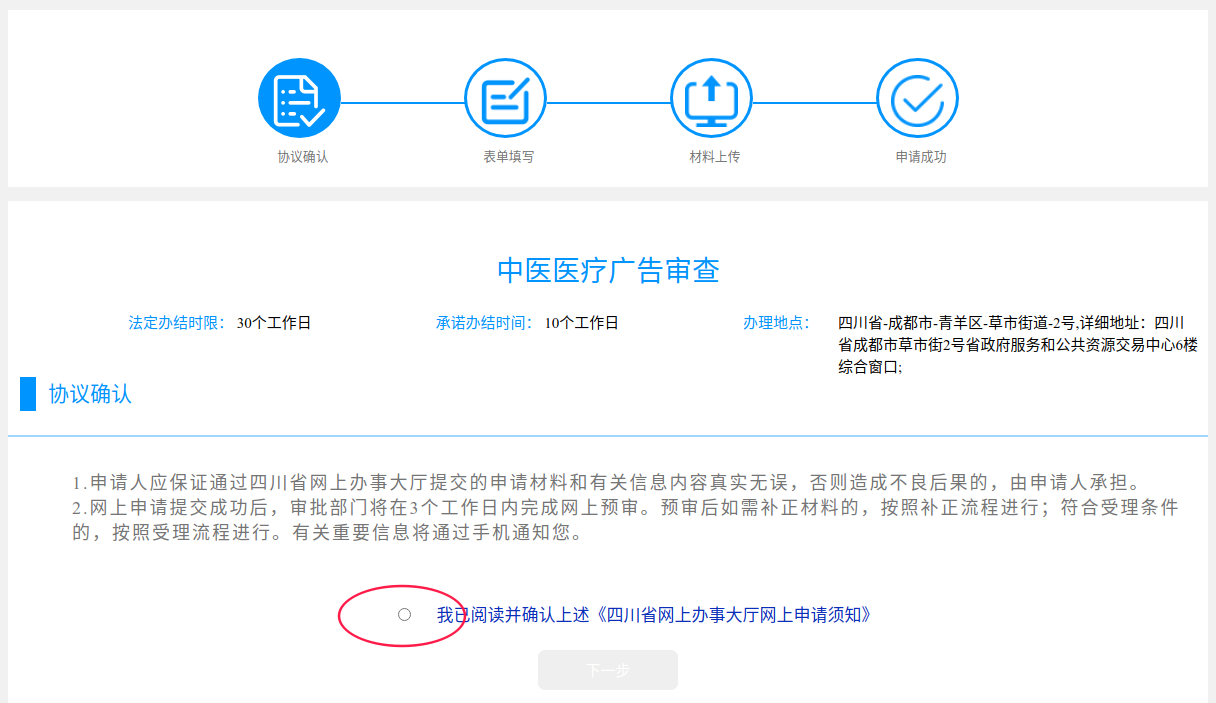Click the blue bar beside 协议确认 heading
This screenshot has height=703, width=1216.
(x=28, y=394)
